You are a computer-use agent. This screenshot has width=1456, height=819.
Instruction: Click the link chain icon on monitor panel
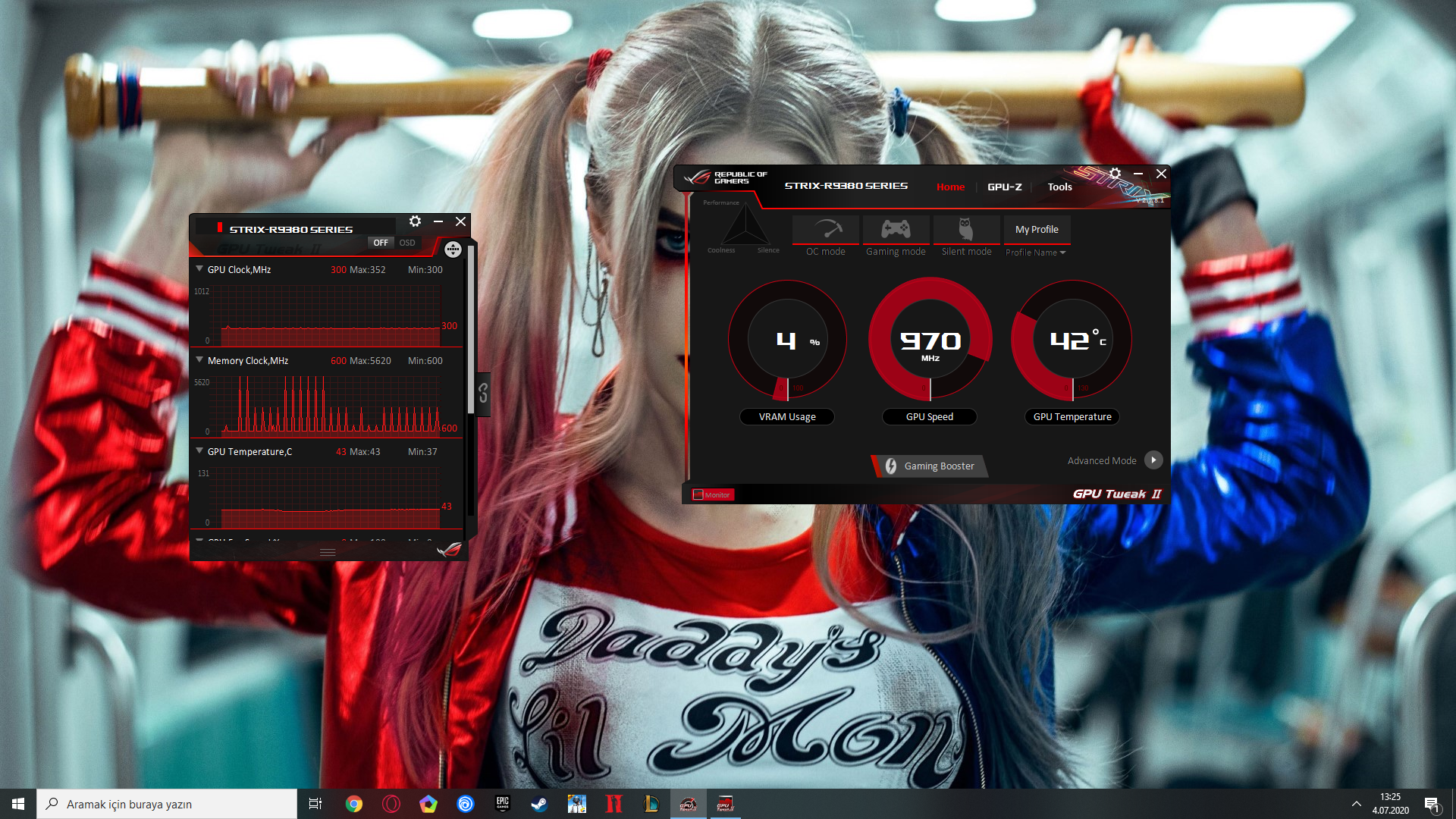483,393
